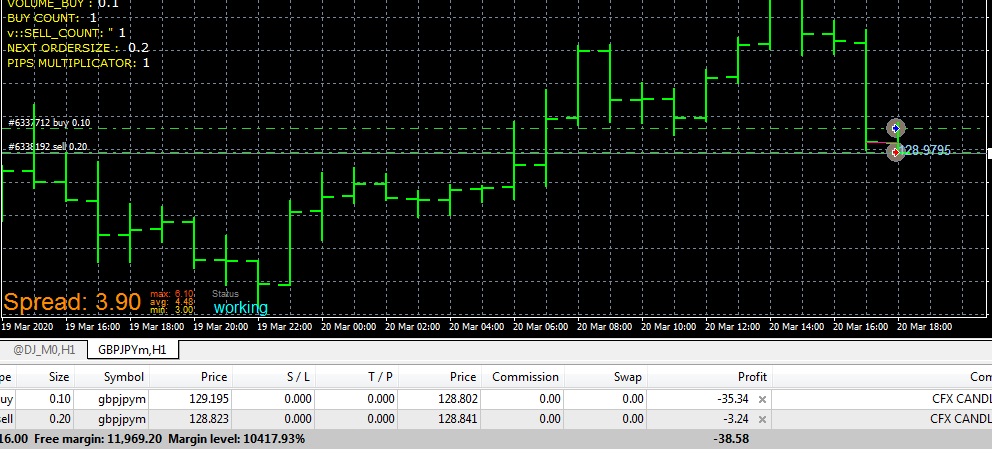992x469 pixels.
Task: Click CFX CANDL comment in buy row
Action: [962, 399]
